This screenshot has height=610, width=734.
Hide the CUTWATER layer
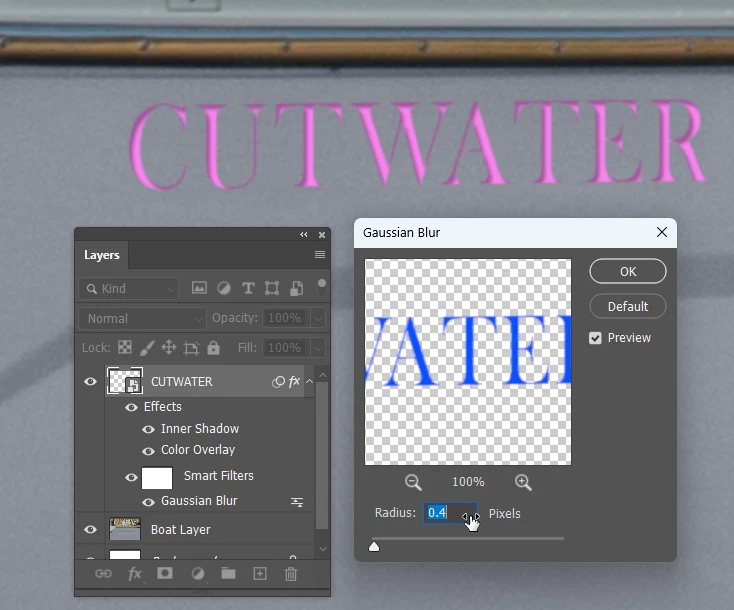pos(90,382)
